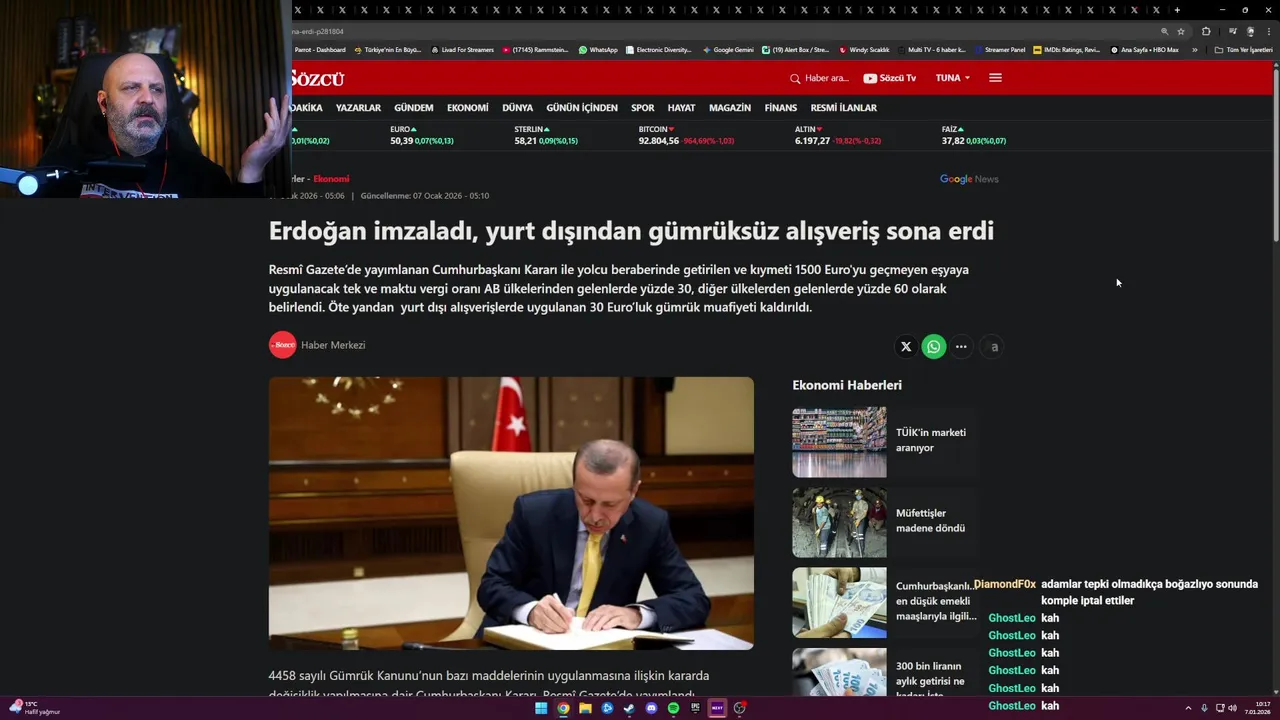The image size is (1280, 720).
Task: Click the Haber Merkezi author link
Action: 333,345
